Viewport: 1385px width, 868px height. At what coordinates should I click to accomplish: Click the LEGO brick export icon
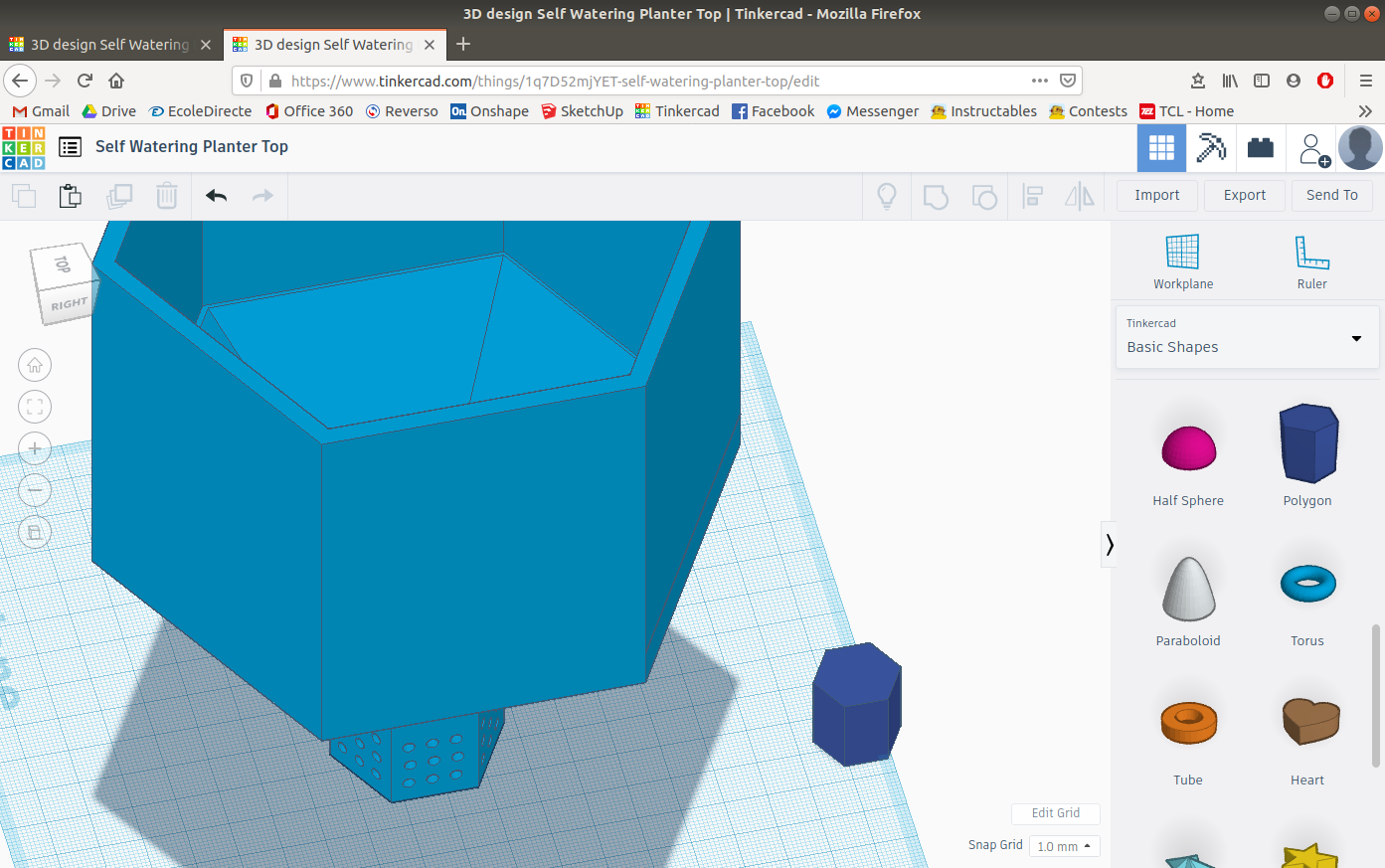tap(1261, 147)
